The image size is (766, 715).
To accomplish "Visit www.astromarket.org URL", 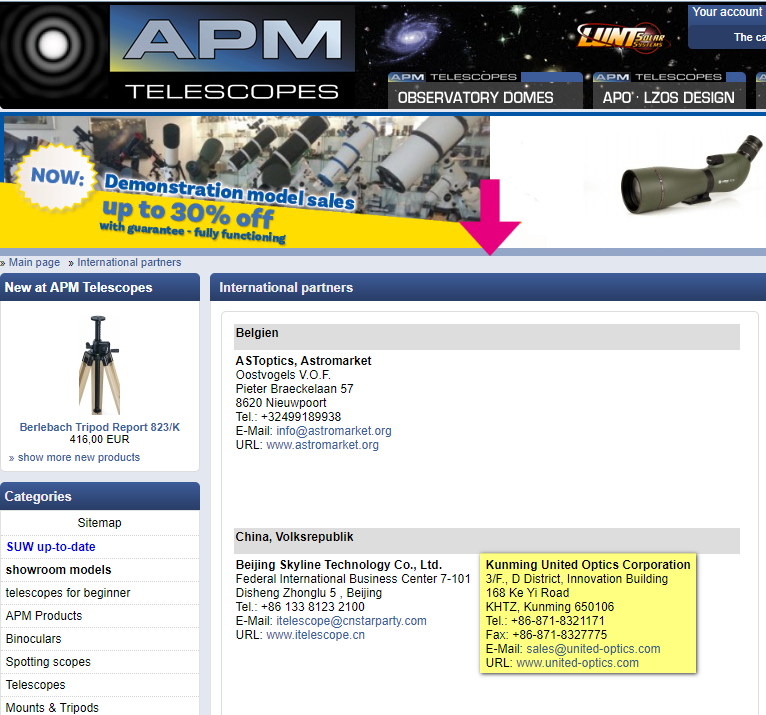I will click(322, 445).
